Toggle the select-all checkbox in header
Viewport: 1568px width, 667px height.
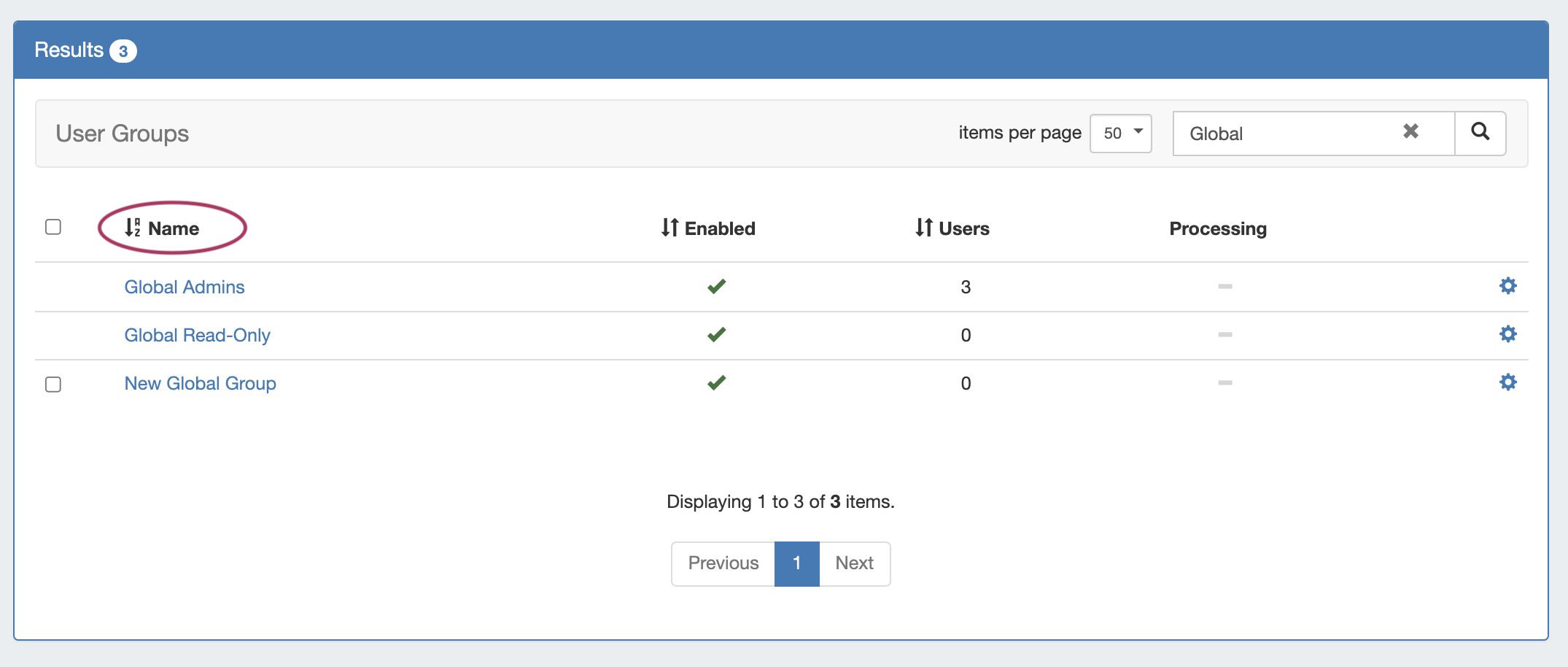click(53, 227)
